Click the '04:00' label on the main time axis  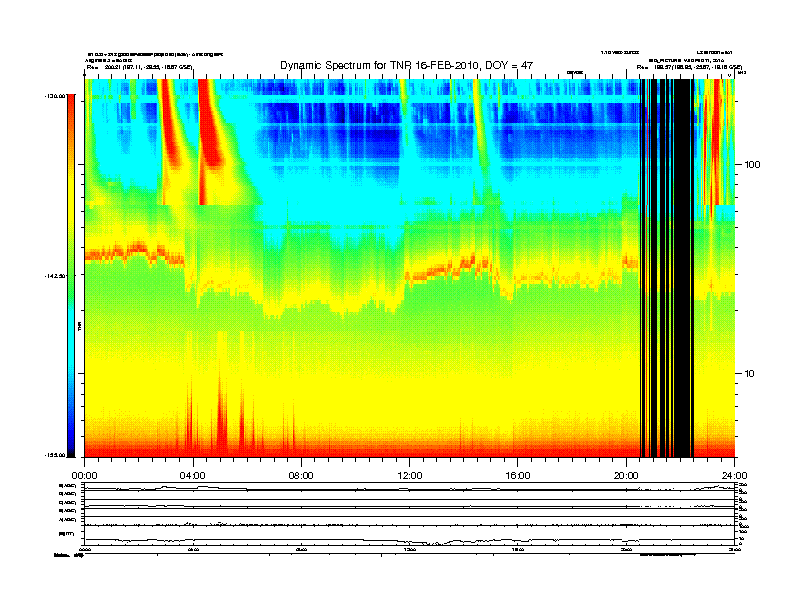[x=193, y=476]
